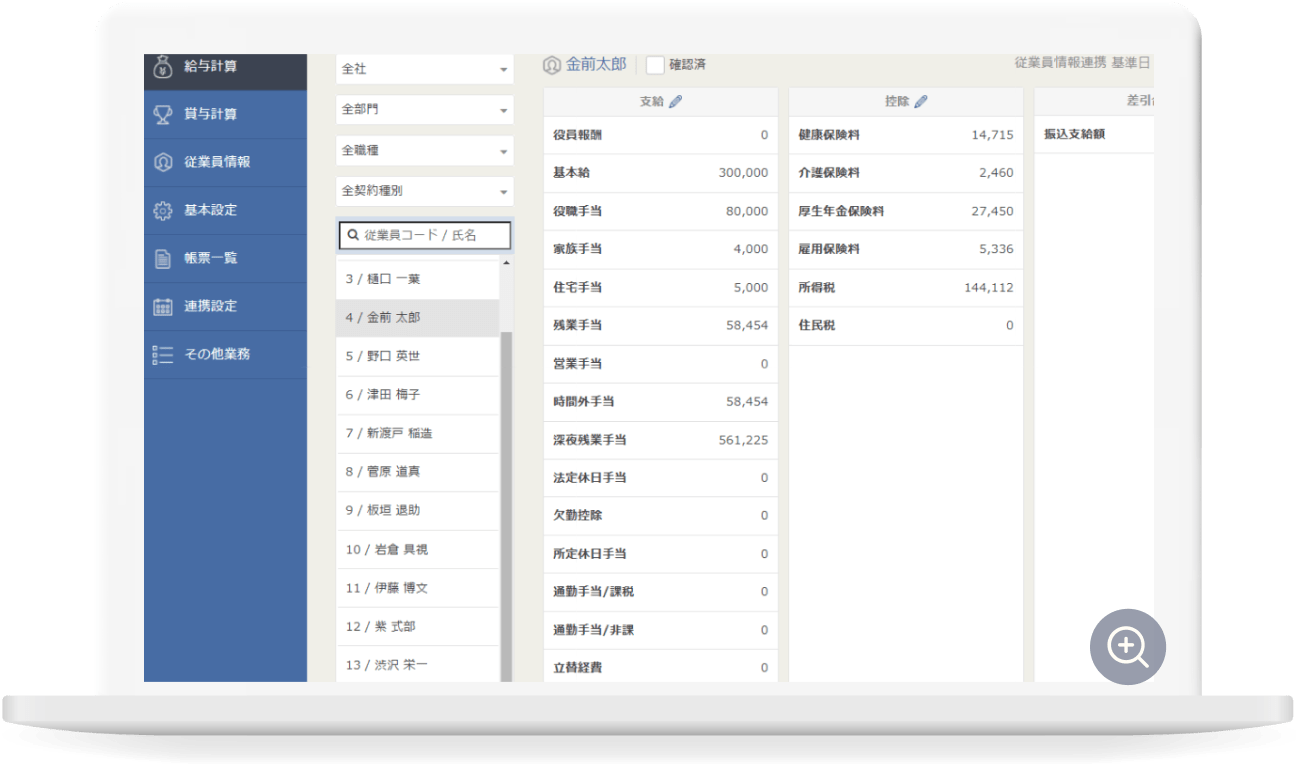The width and height of the screenshot is (1296, 764).
Task: Open その他業務 menu item
Action: pyautogui.click(x=225, y=354)
